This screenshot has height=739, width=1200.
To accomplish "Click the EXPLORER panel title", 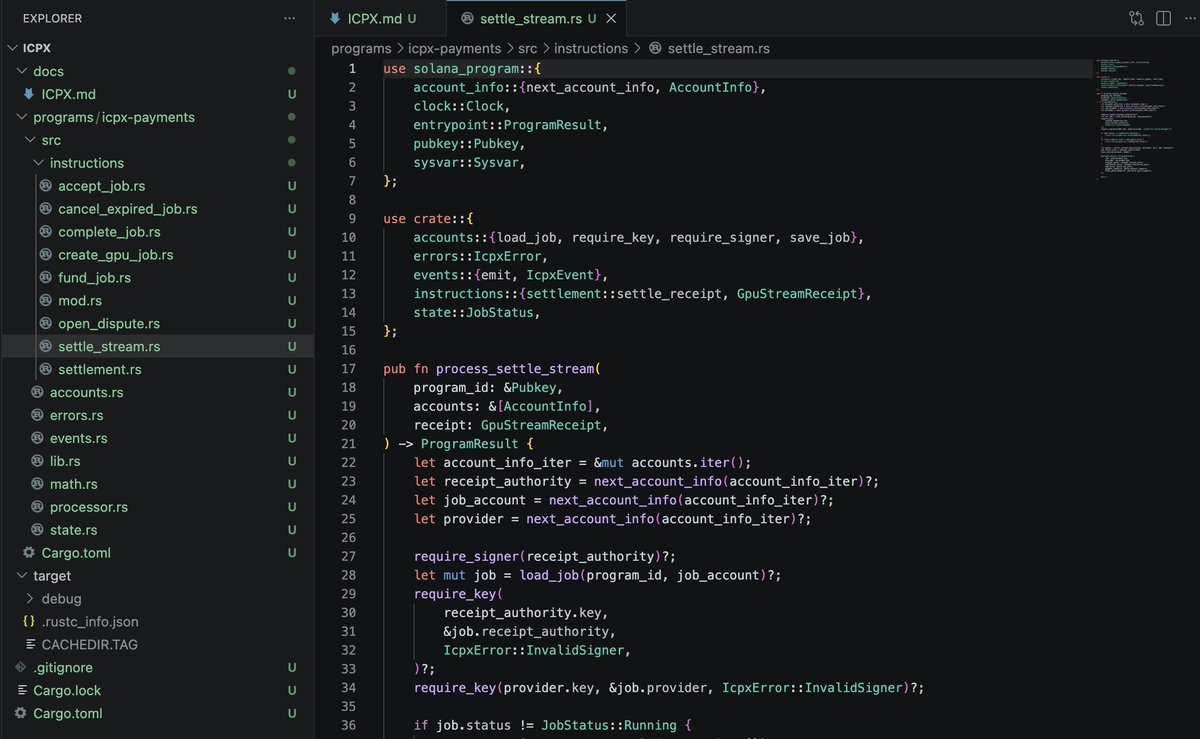I will 52,18.
